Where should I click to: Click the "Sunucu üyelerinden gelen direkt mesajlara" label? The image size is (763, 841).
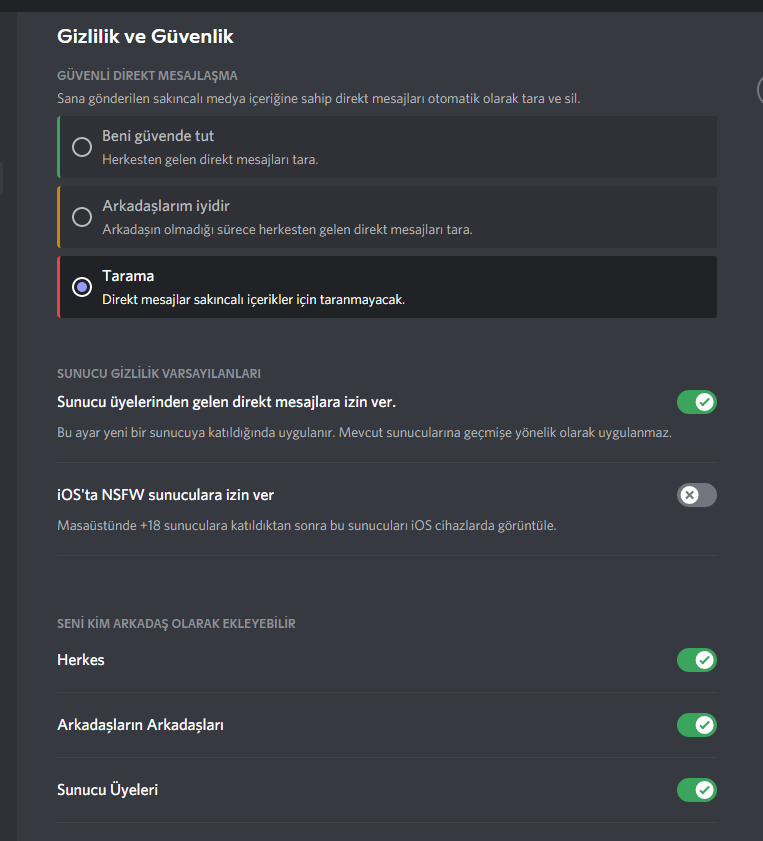click(227, 402)
